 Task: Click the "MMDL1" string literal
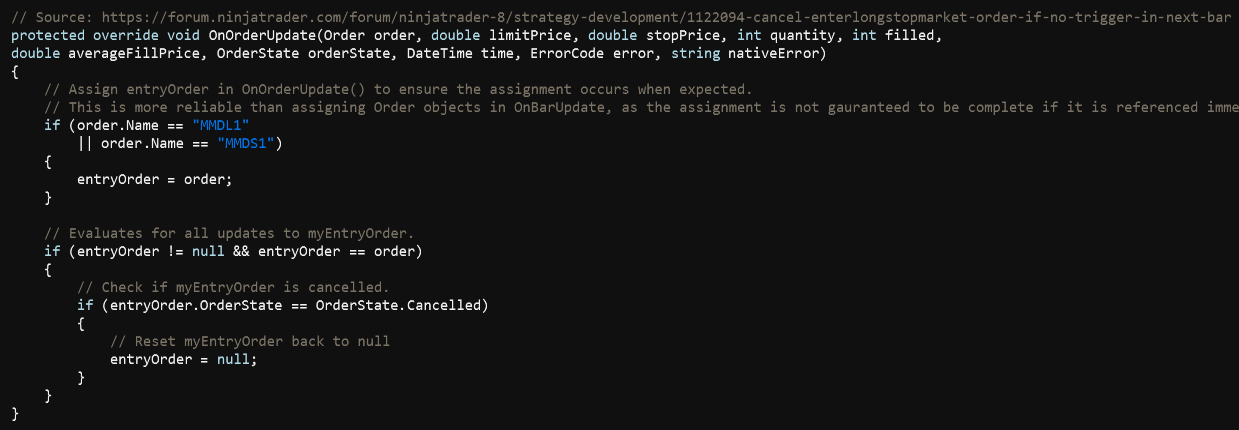(220, 125)
